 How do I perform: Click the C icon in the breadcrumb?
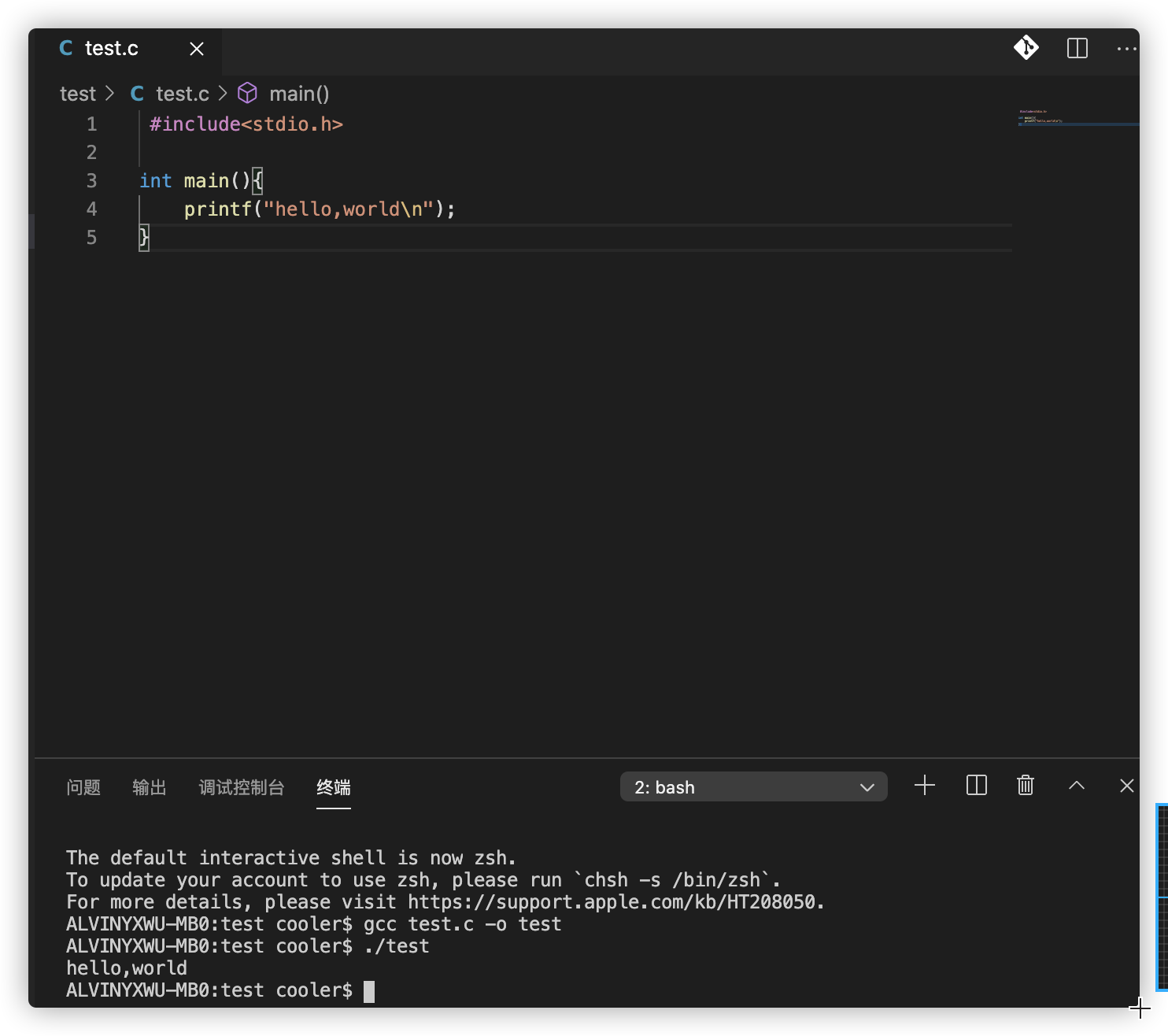pos(137,94)
